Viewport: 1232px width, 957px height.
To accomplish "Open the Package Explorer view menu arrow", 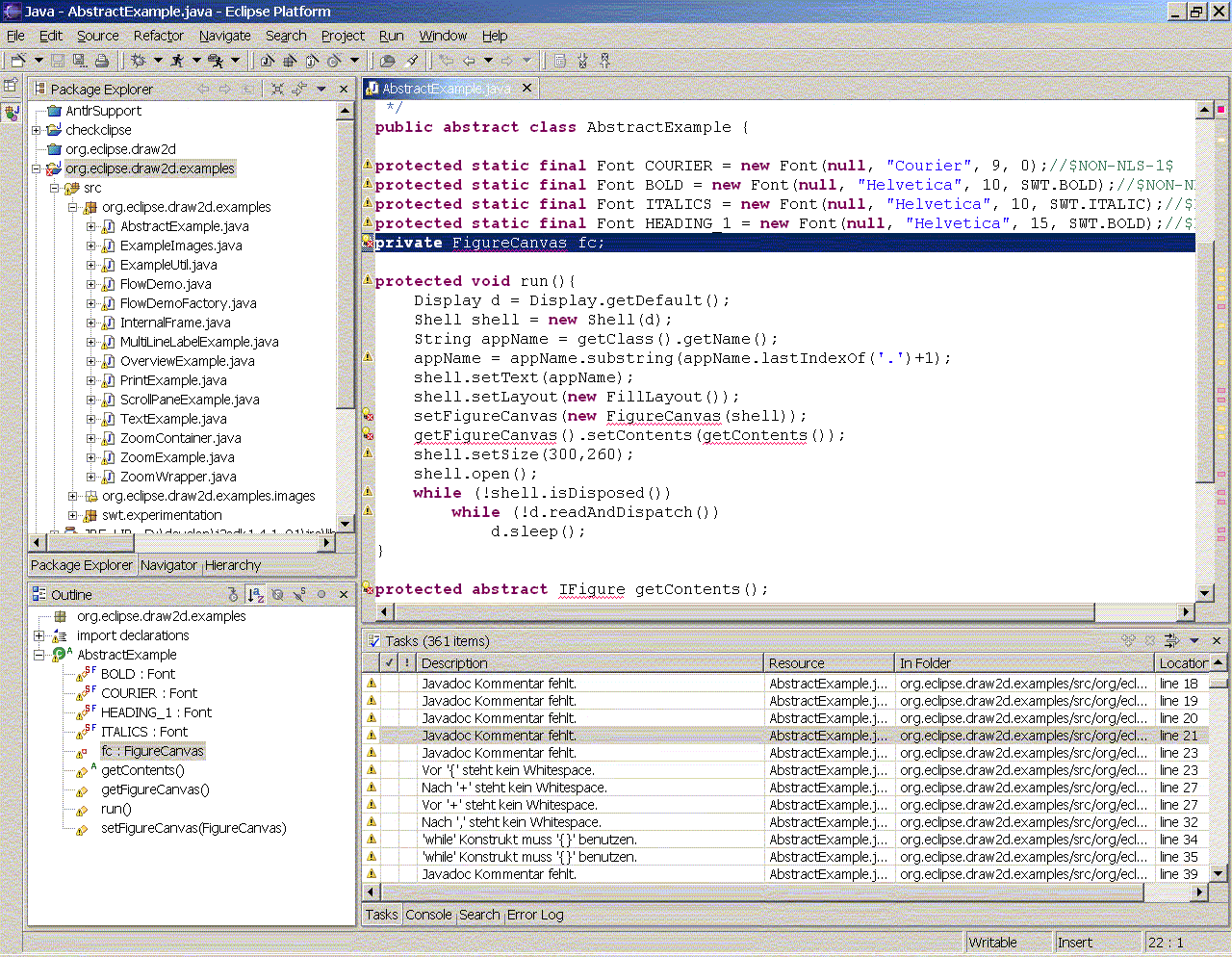I will 321,89.
